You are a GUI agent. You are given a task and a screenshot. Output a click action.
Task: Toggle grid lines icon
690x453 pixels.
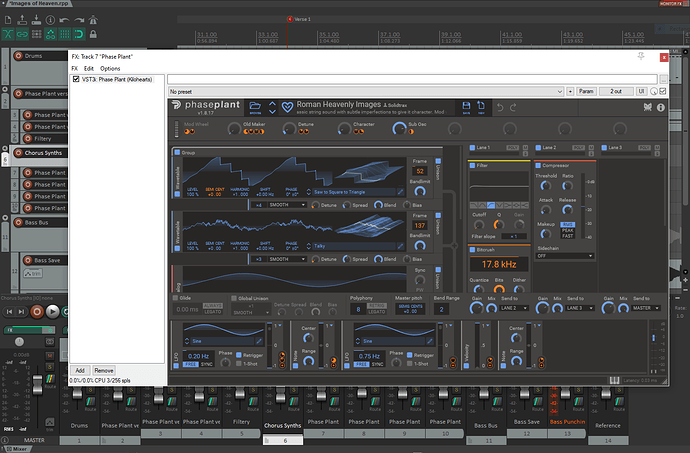click(65, 34)
